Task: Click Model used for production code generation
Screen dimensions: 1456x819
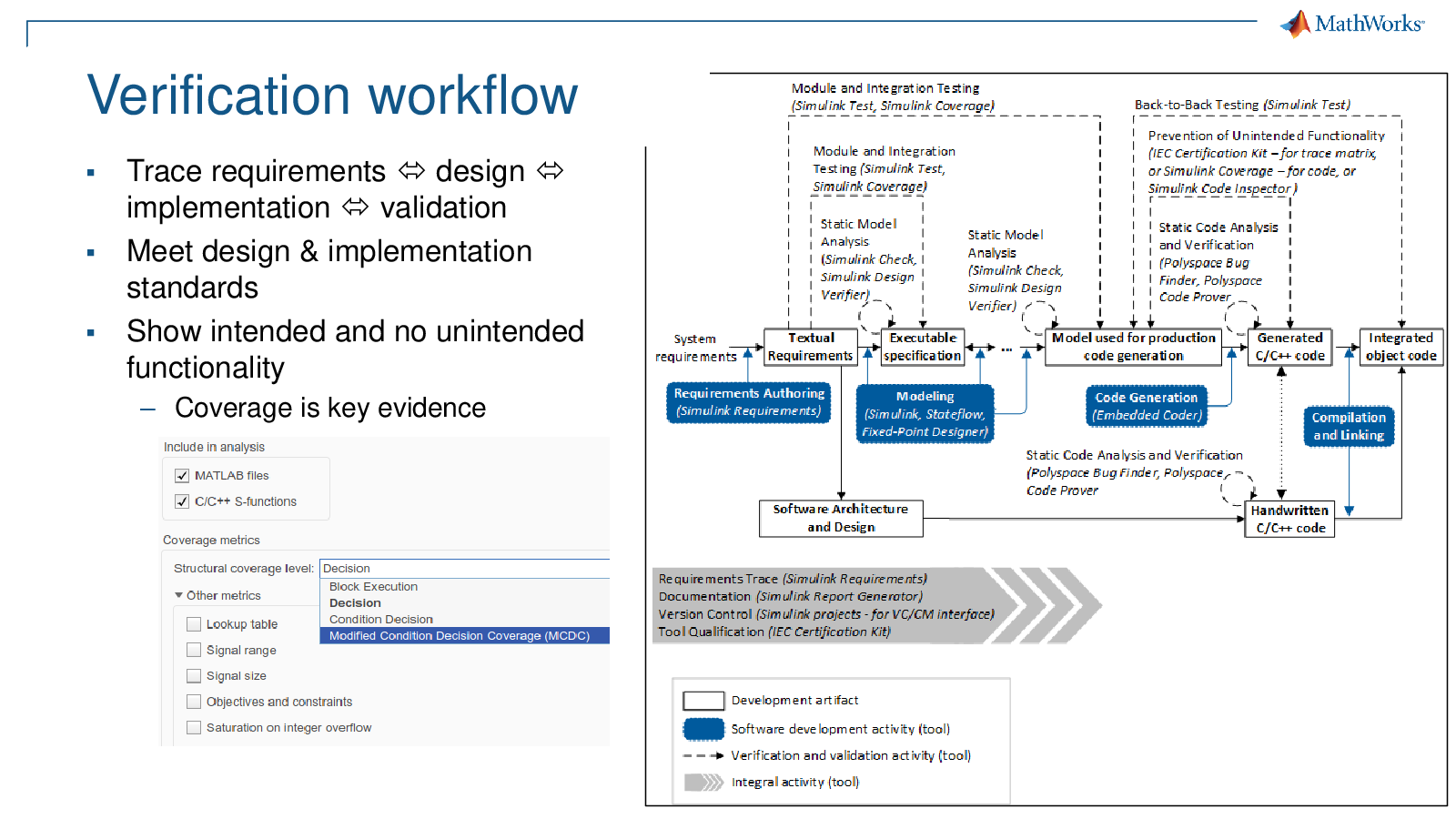Action: pos(1134,347)
